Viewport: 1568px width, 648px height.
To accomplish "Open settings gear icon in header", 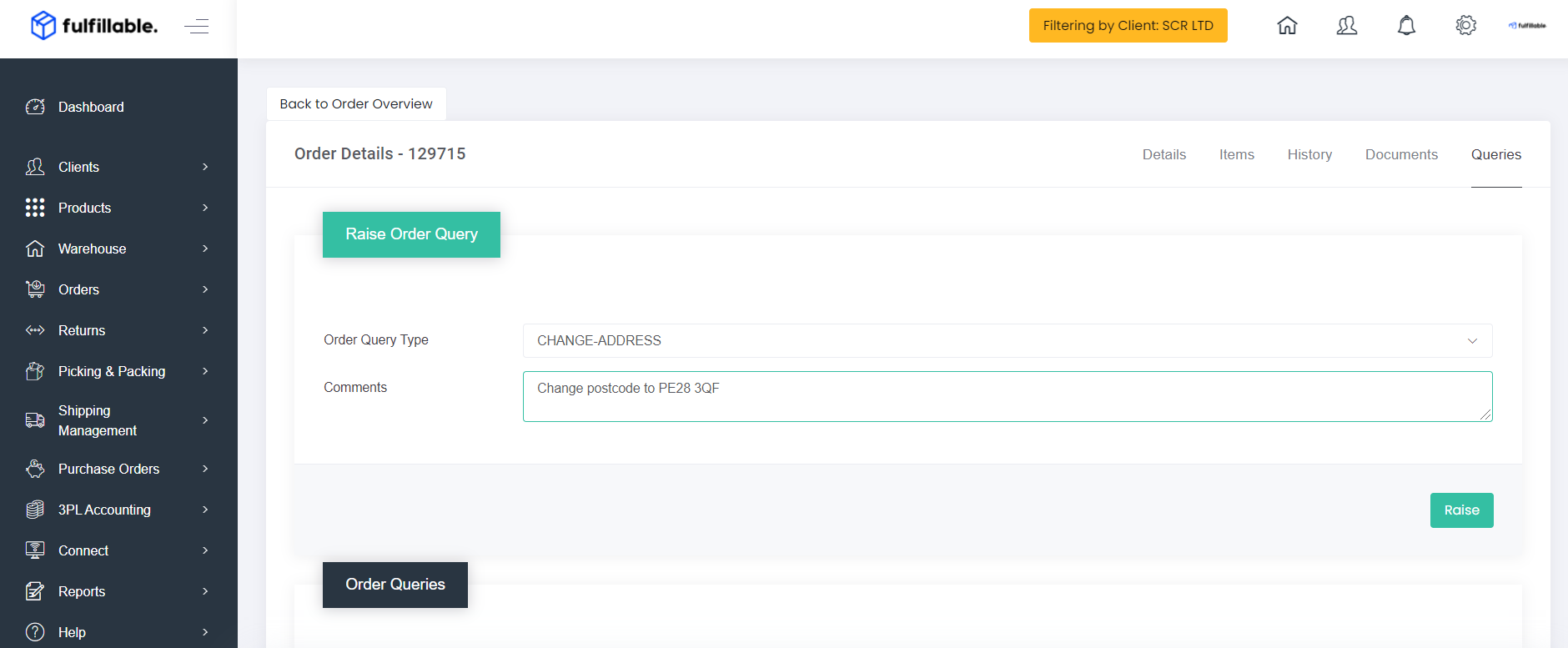I will coord(1466,26).
